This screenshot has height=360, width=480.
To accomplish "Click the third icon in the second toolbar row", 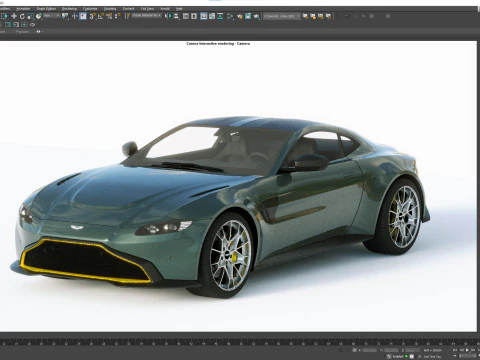I will point(24,25).
